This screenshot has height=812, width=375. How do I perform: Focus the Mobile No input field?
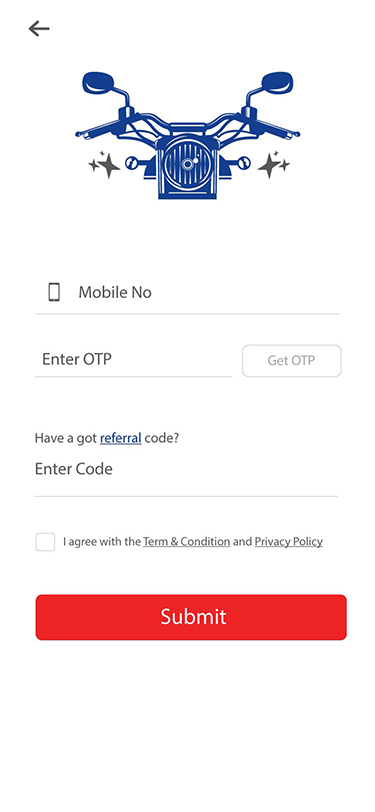[x=188, y=293]
